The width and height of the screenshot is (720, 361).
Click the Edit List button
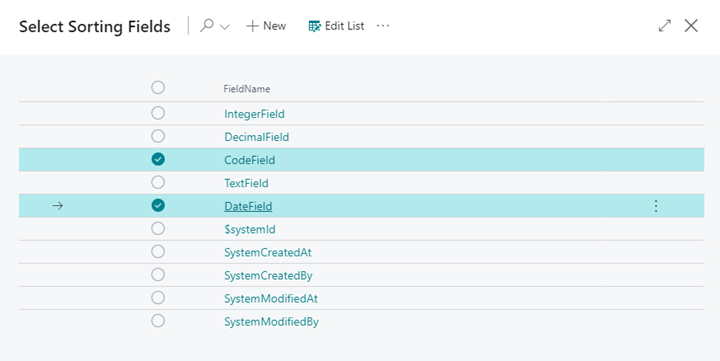[x=337, y=26]
